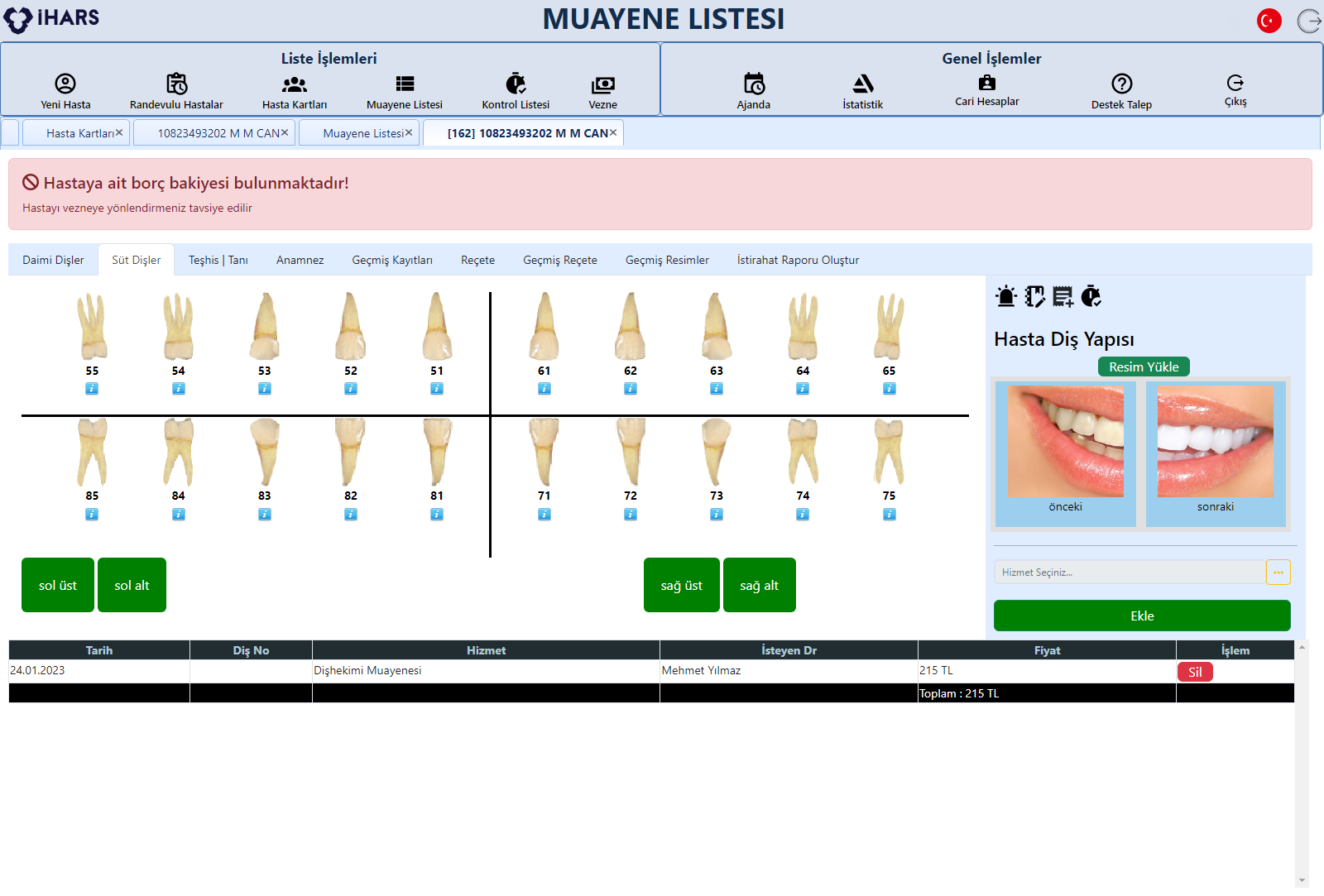Screen dimensions: 1324x896
Task: Open the service selector ellipsis button
Action: (1278, 573)
